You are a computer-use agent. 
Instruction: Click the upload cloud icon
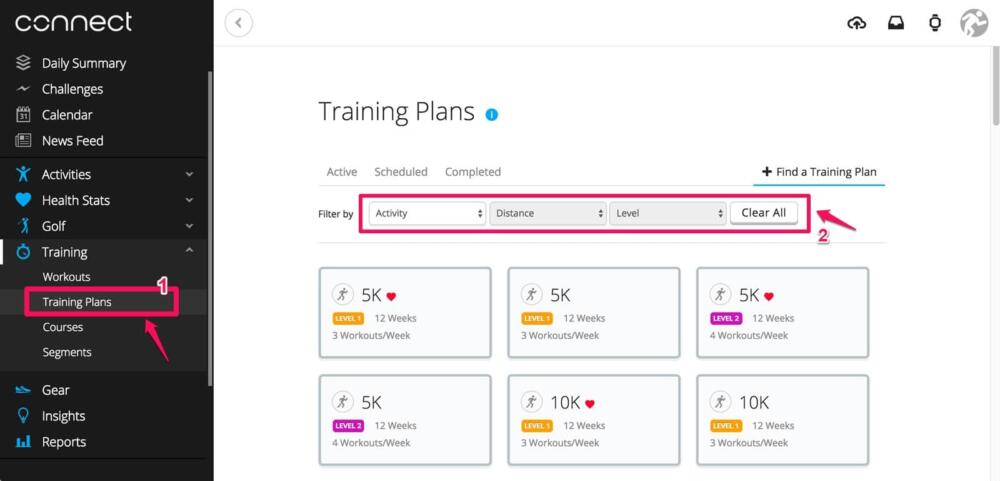pos(857,23)
